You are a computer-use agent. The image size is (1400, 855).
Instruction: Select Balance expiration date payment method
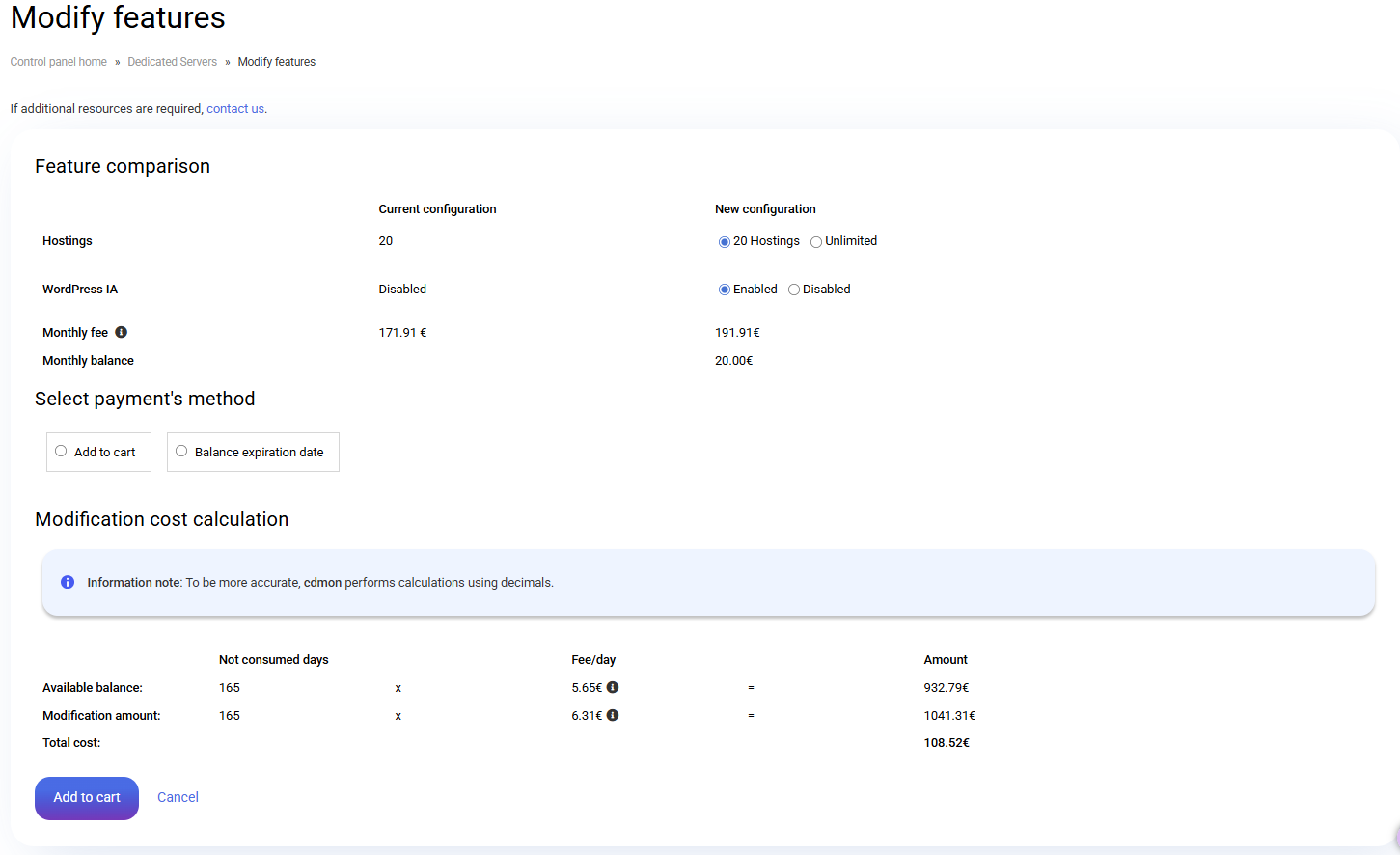point(181,451)
